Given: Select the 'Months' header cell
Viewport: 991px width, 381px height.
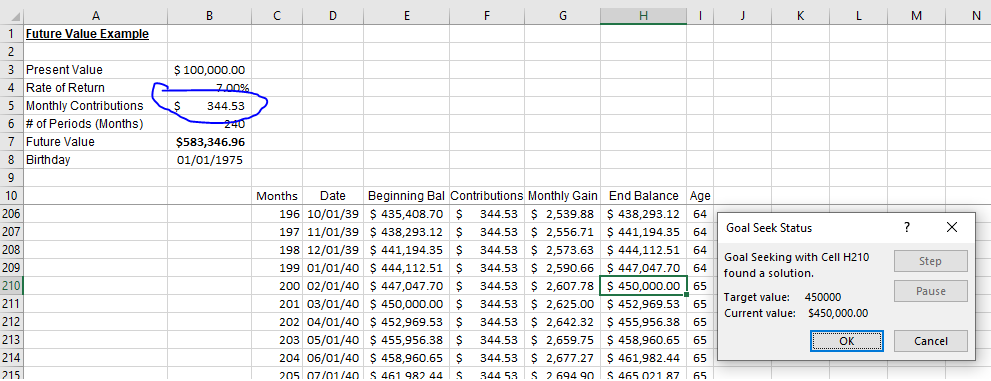Looking at the screenshot, I should point(277,196).
